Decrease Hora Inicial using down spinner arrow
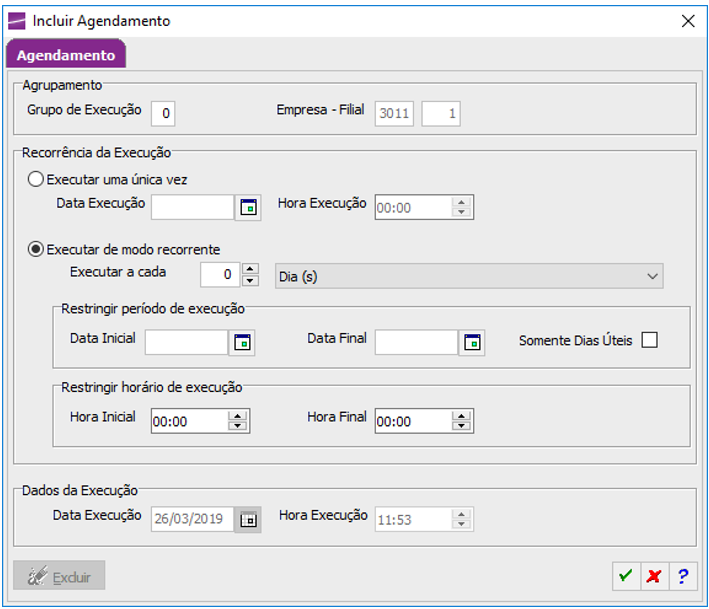Image resolution: width=709 pixels, height=609 pixels. click(237, 426)
